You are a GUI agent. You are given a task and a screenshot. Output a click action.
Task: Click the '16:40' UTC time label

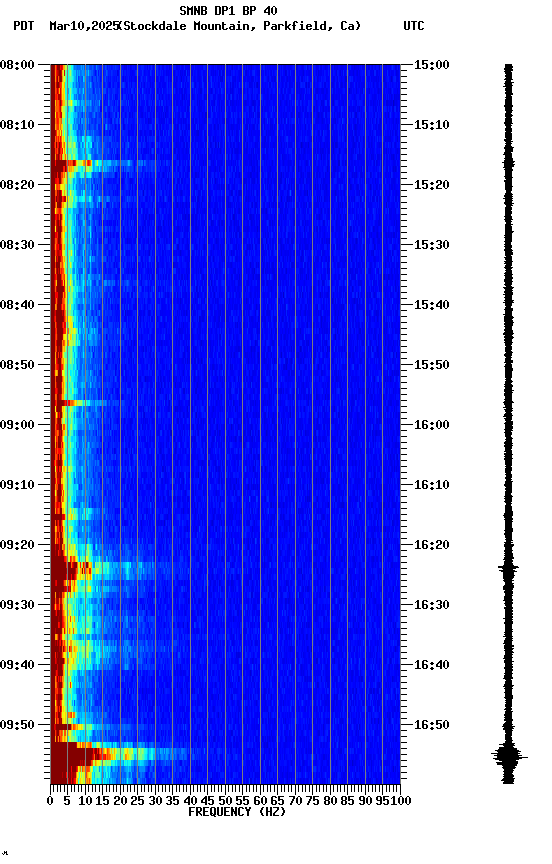coord(431,665)
